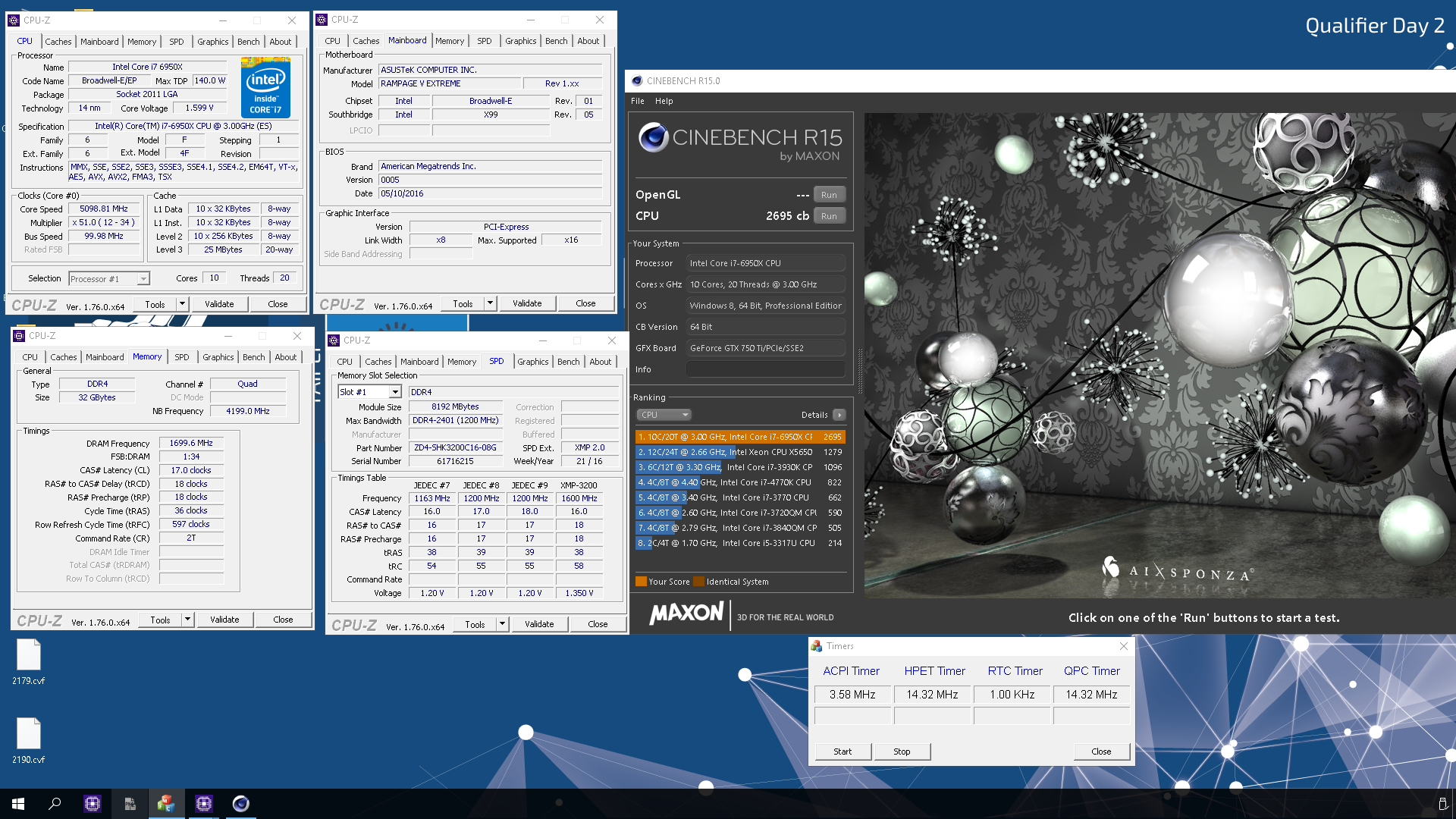Open Windows Start menu
Viewport: 1456px width, 819px height.
18,804
